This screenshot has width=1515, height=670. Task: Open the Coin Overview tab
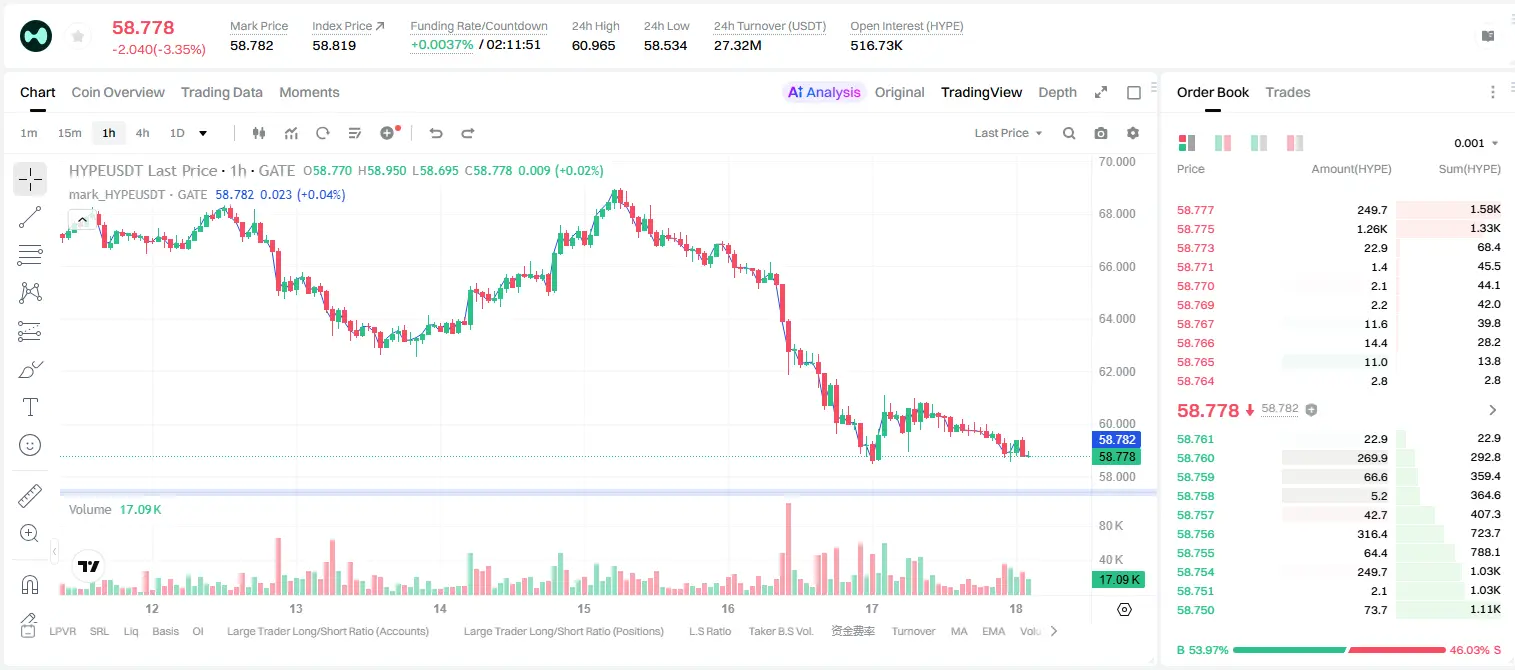118,92
